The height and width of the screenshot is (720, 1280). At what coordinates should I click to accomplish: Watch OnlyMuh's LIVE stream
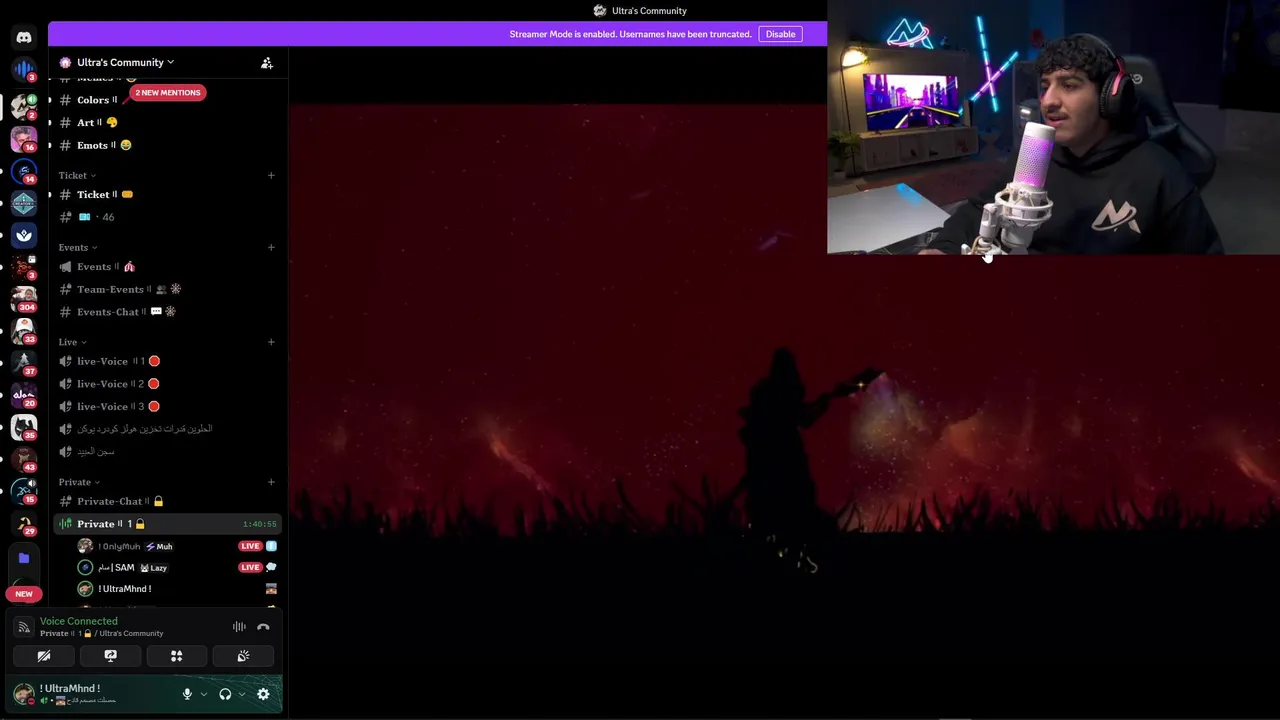[251, 546]
